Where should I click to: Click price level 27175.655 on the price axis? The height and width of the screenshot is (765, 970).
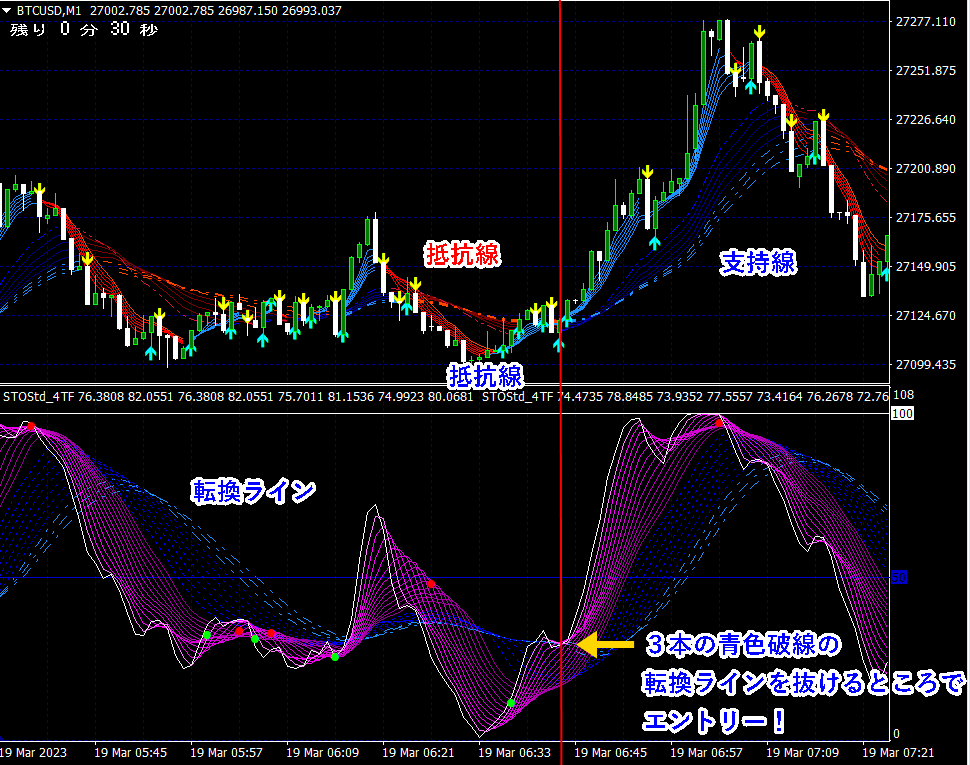(925, 218)
